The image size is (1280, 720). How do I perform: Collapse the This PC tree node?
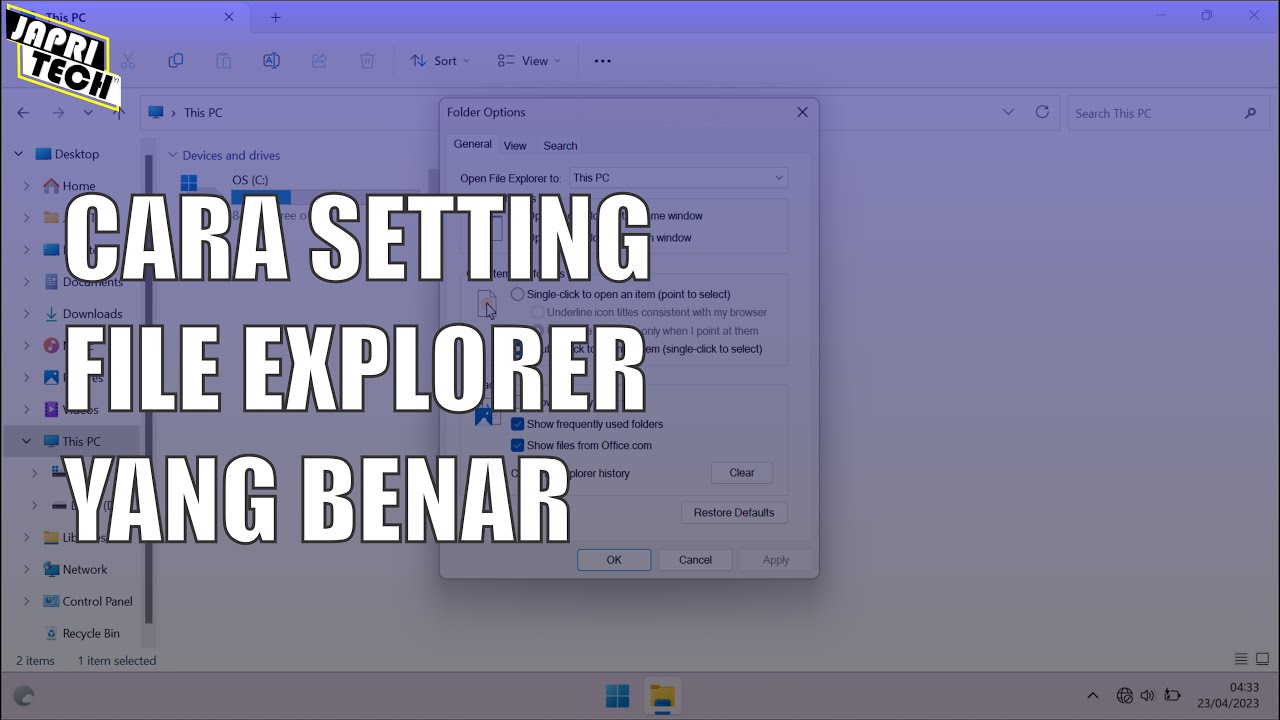(27, 441)
